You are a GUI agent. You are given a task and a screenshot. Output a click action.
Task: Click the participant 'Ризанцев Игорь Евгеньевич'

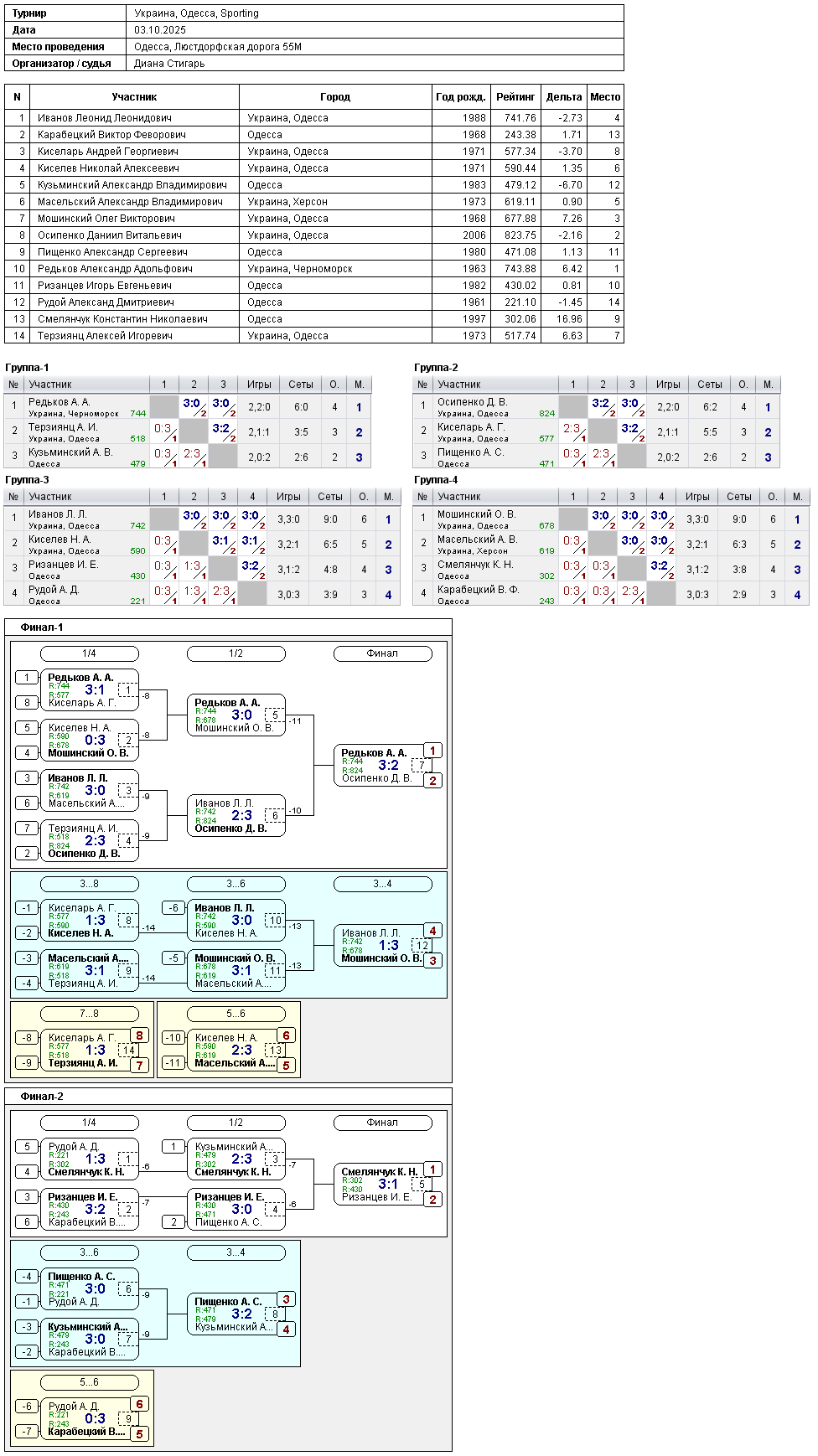point(105,286)
